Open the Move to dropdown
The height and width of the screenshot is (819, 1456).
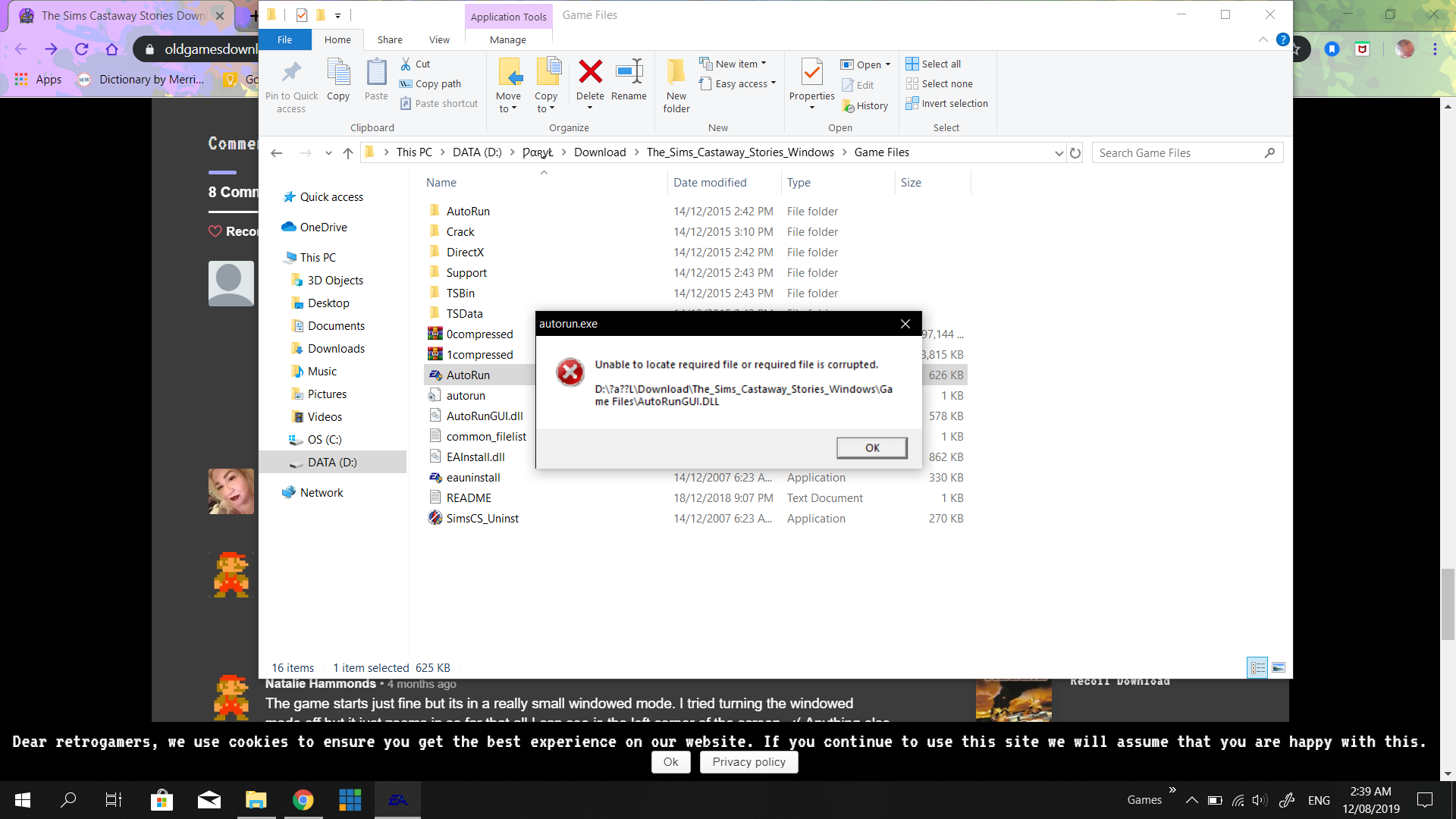508,108
